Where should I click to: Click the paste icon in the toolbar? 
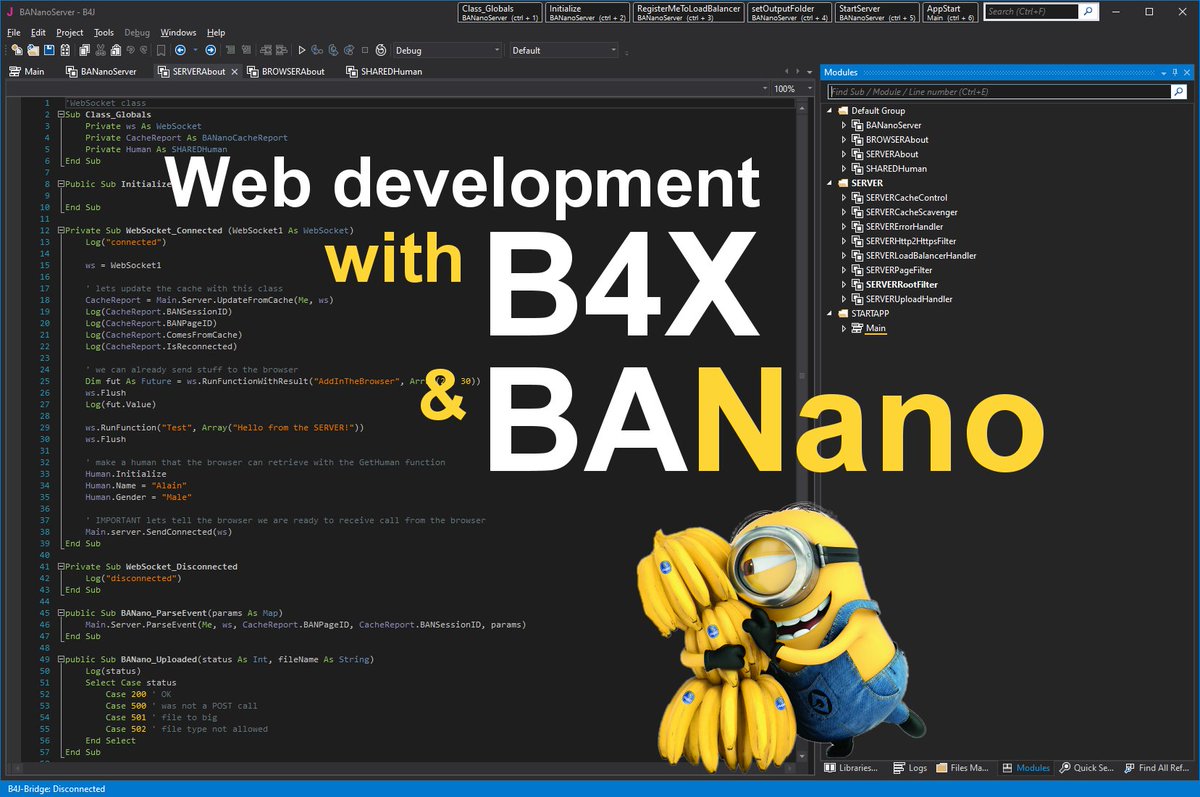[x=115, y=50]
